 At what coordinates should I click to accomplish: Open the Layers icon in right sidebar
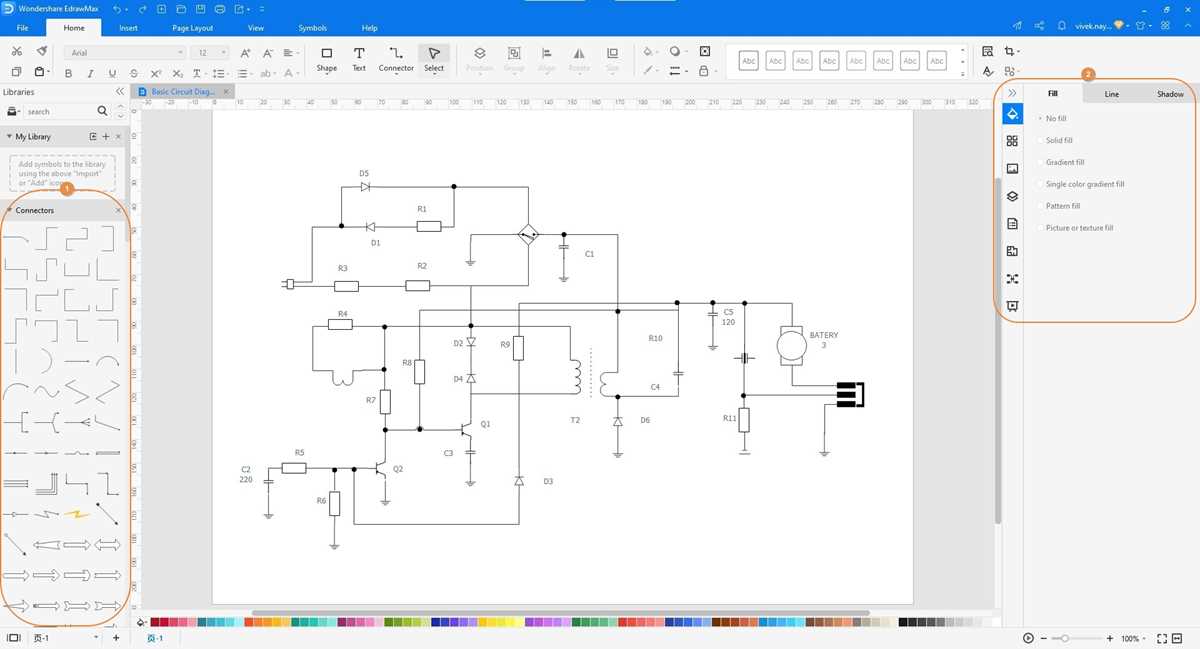pos(1012,196)
